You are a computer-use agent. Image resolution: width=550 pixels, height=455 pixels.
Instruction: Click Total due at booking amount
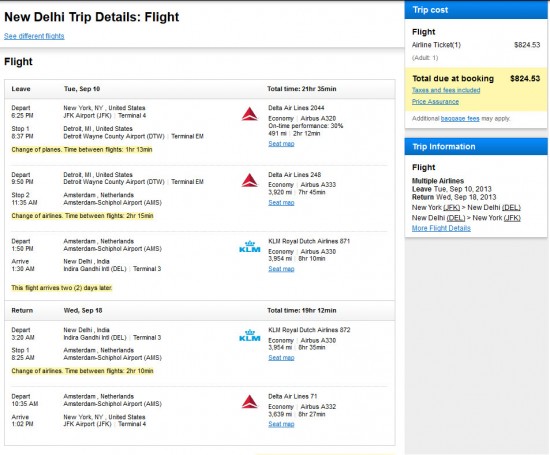coord(525,78)
